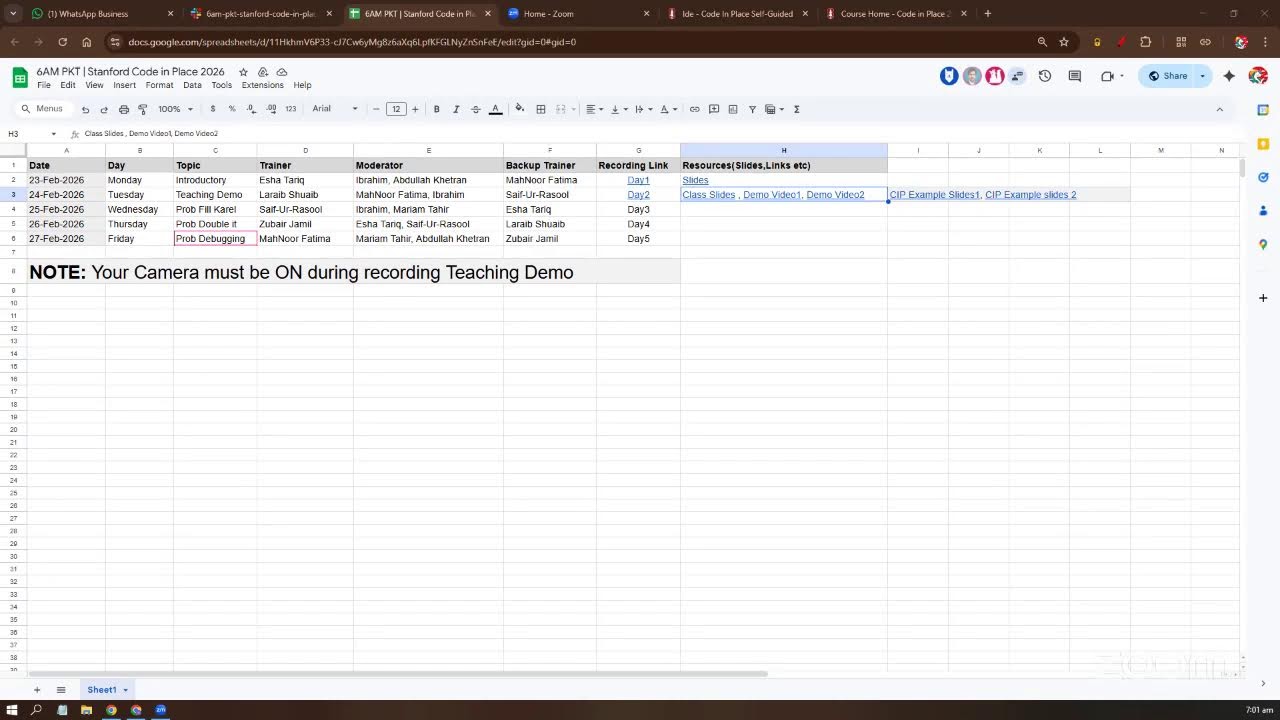
Task: Insert a comment from toolbar
Action: tap(714, 109)
